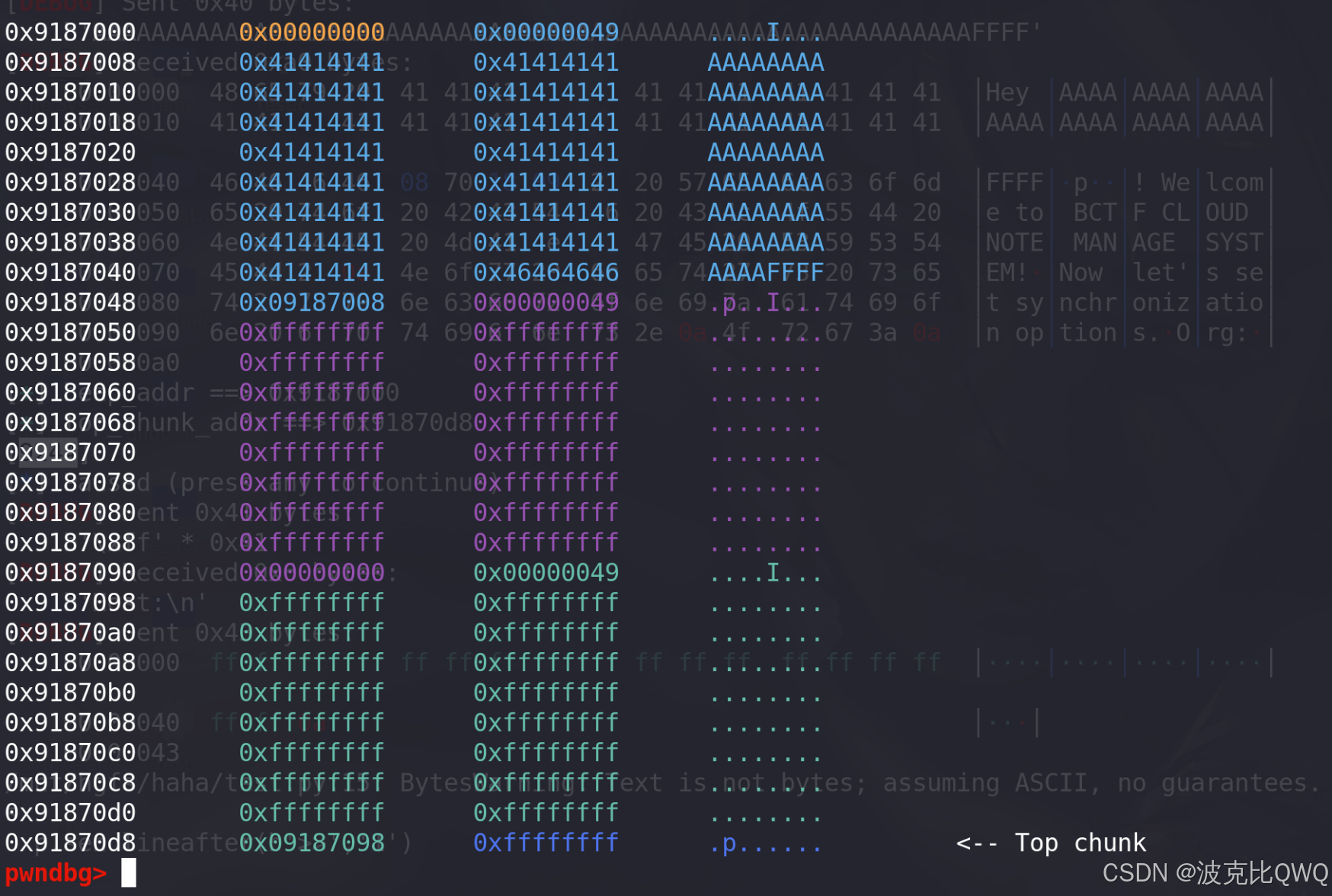Select 'Hey' in the background hexdump
The height and width of the screenshot is (896, 1332).
tap(1007, 92)
